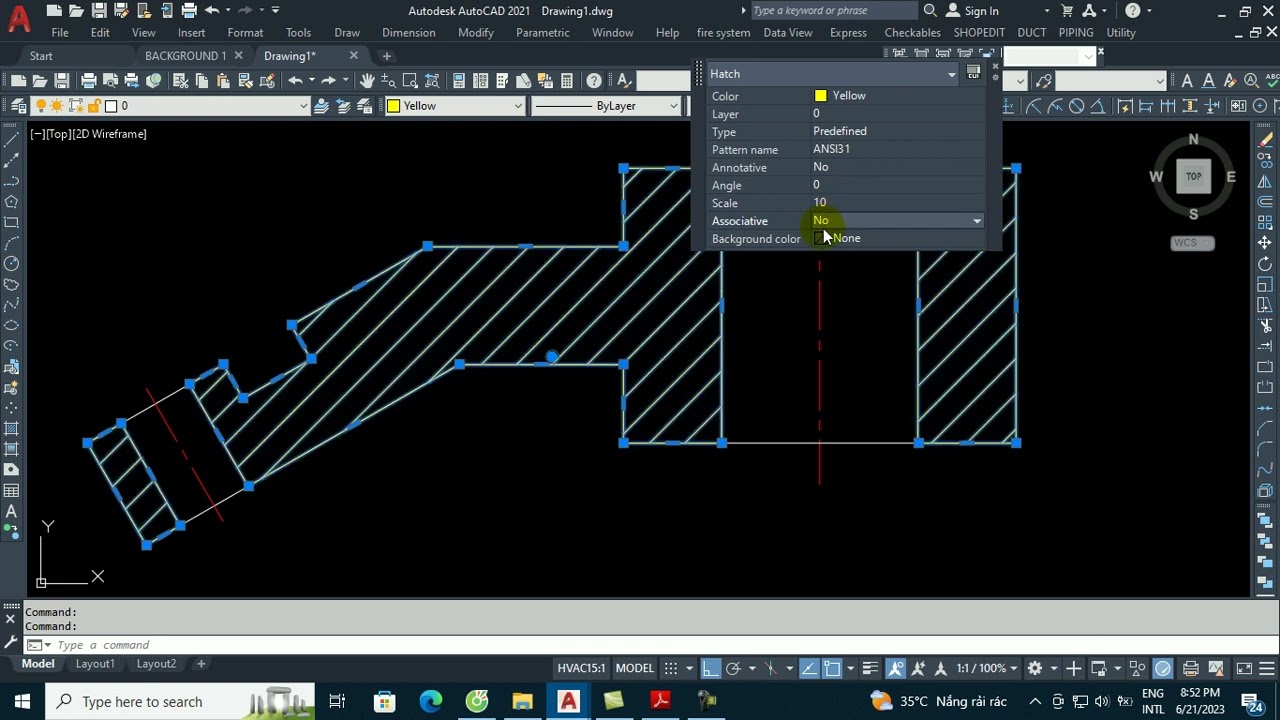Screen dimensions: 1280x720
Task: Click the Workspace Switching gear icon
Action: 1035,668
